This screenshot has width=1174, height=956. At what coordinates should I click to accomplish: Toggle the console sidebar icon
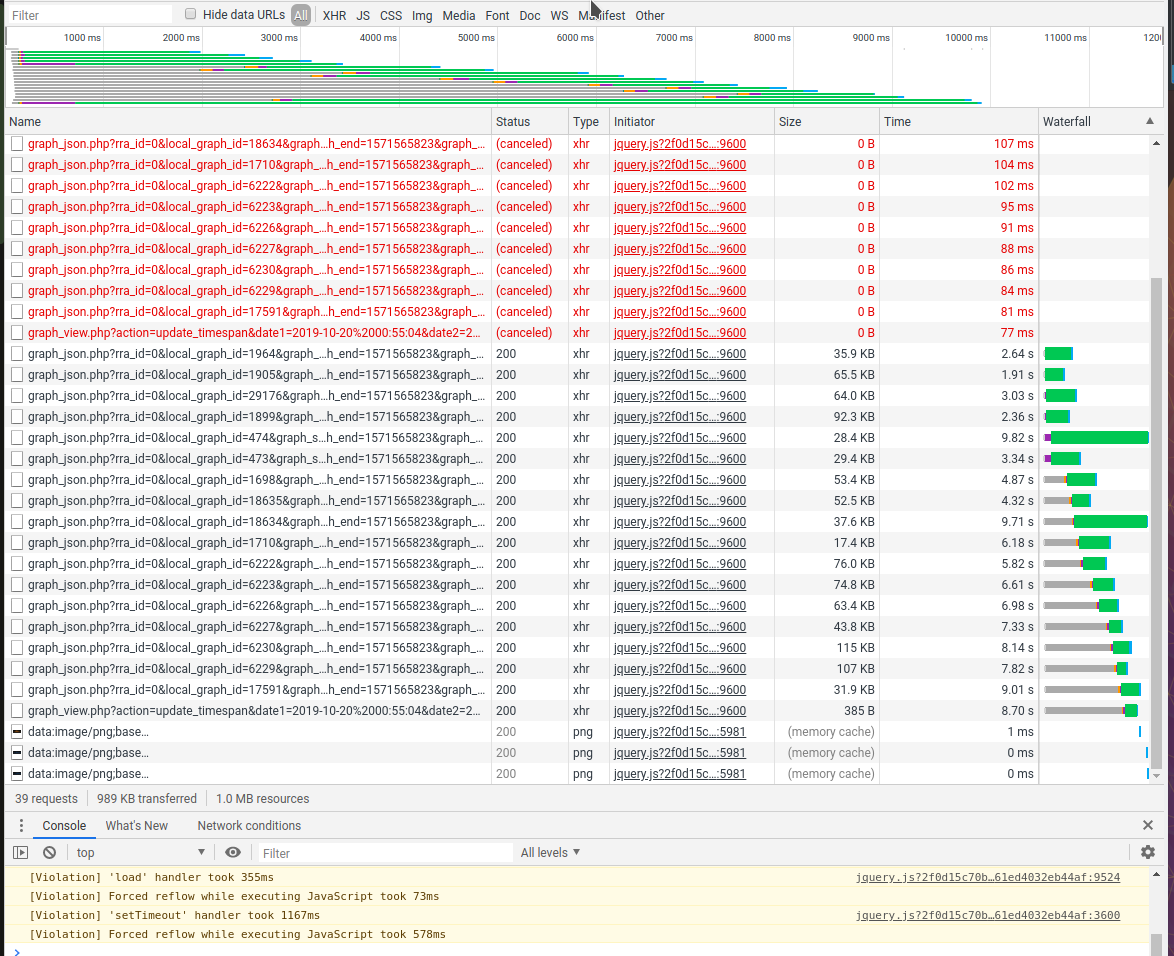point(21,852)
